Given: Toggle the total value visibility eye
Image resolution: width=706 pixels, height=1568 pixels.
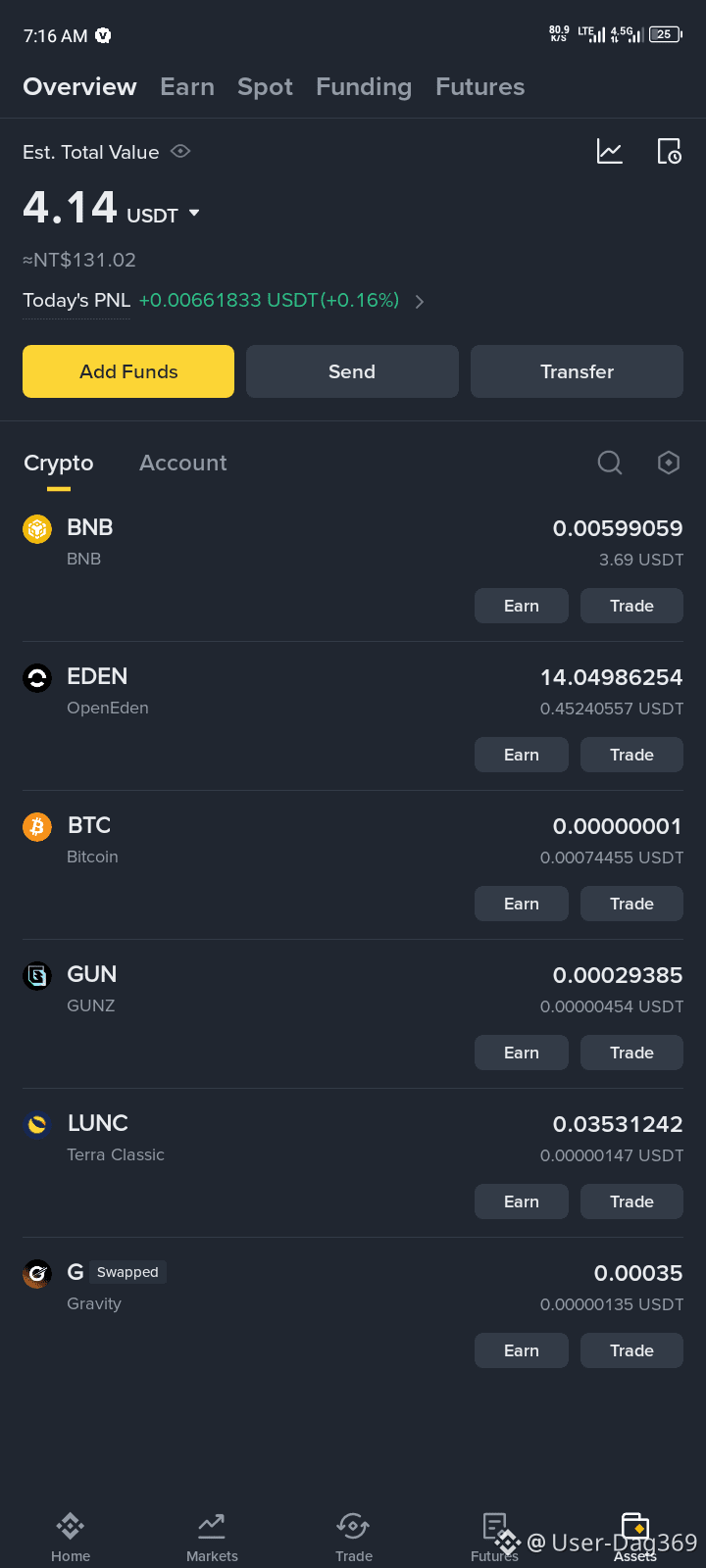Looking at the screenshot, I should 180,152.
